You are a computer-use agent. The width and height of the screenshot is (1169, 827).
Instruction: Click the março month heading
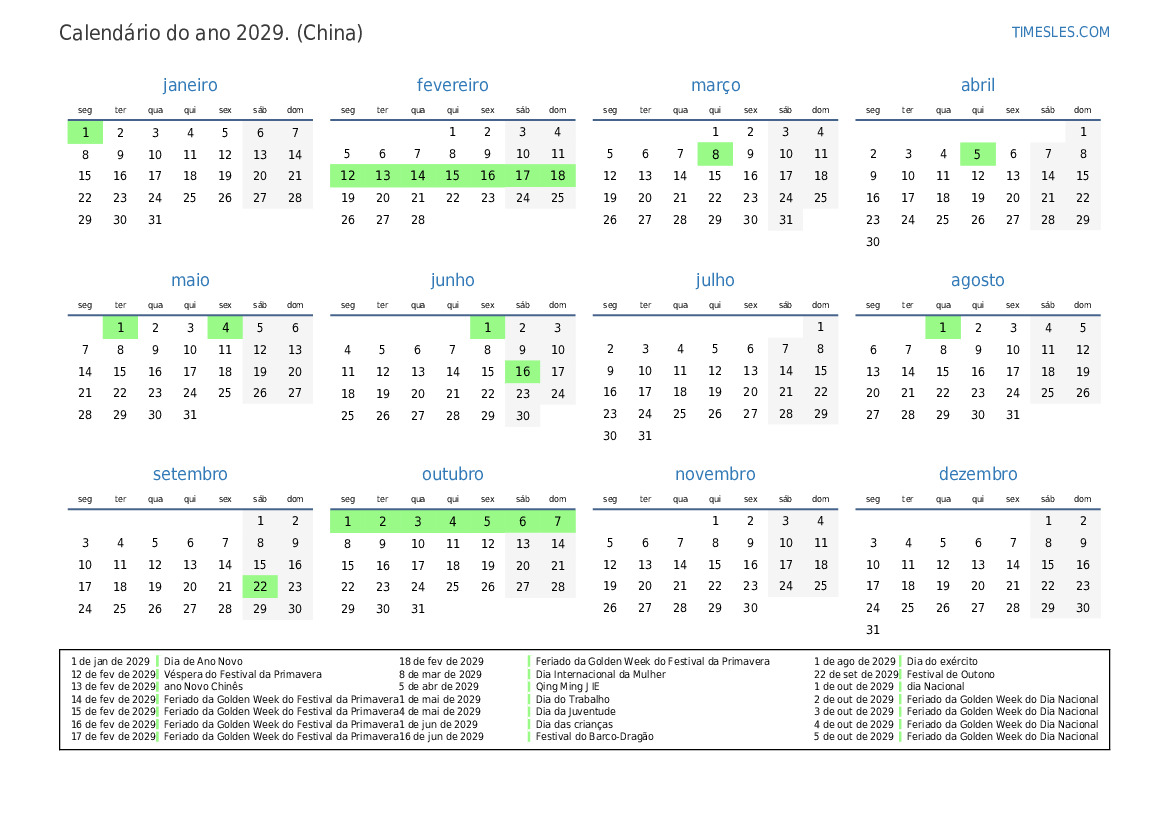click(x=716, y=85)
